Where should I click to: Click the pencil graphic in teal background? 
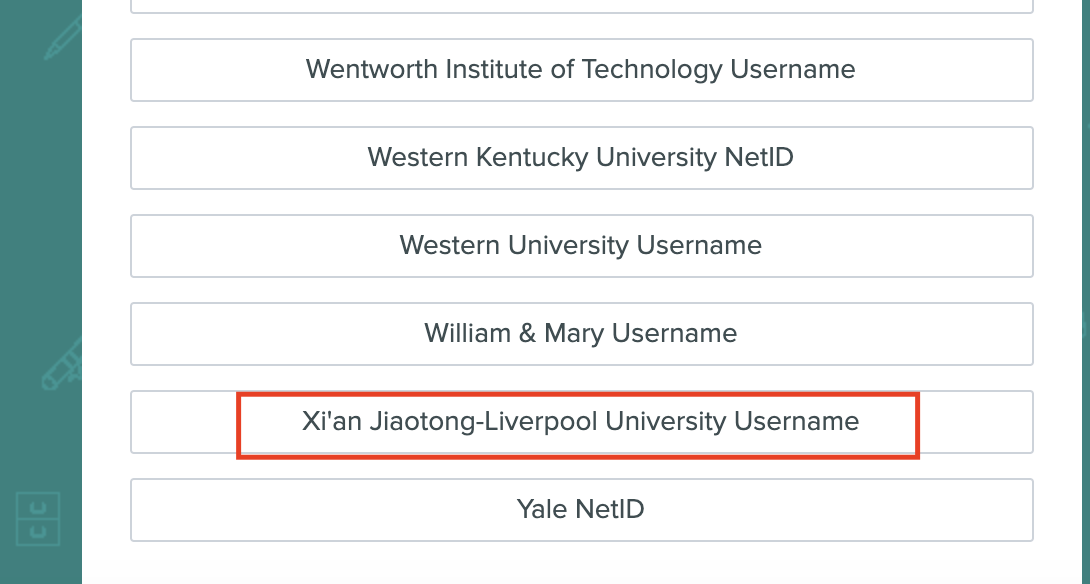(64, 38)
